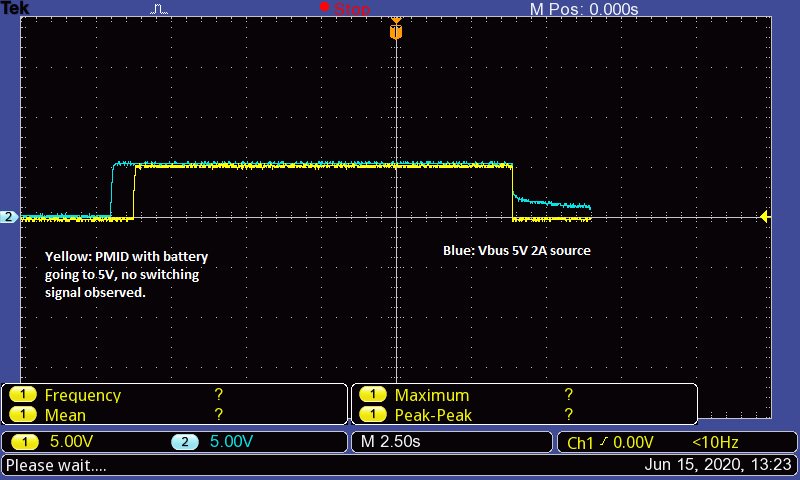This screenshot has height=480, width=800.
Task: Click the Blue: Vbus 5V 2A source annotation
Action: pyautogui.click(x=517, y=250)
